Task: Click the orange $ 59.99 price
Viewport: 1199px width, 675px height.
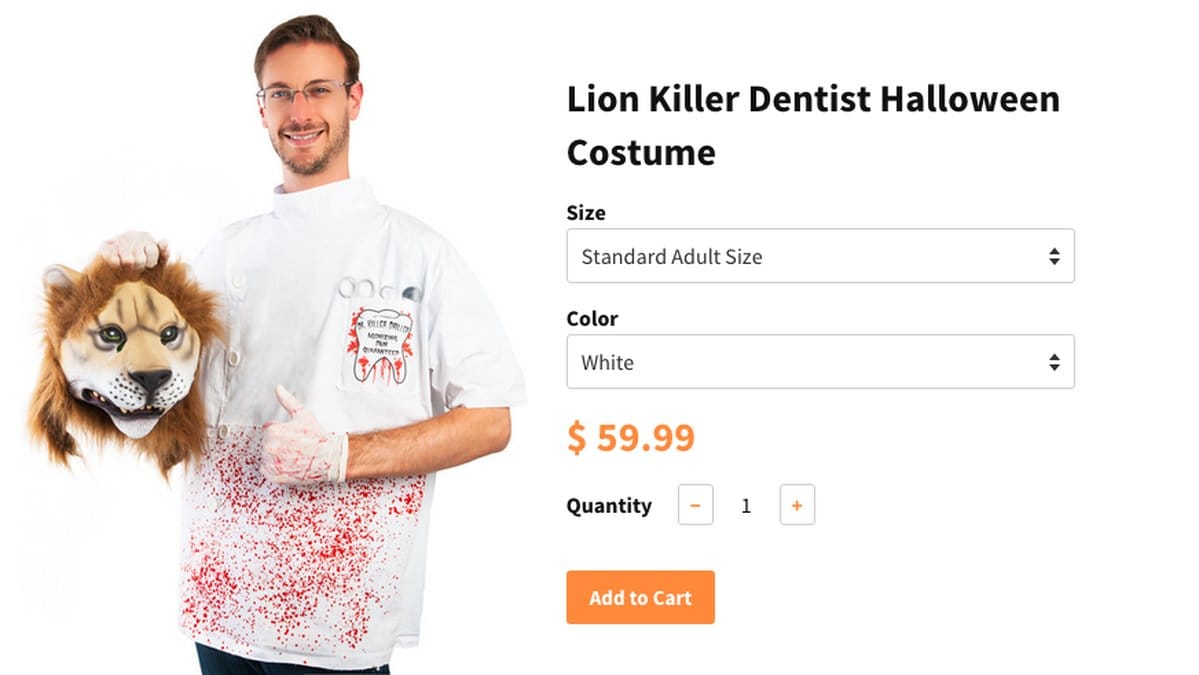Action: pos(631,438)
